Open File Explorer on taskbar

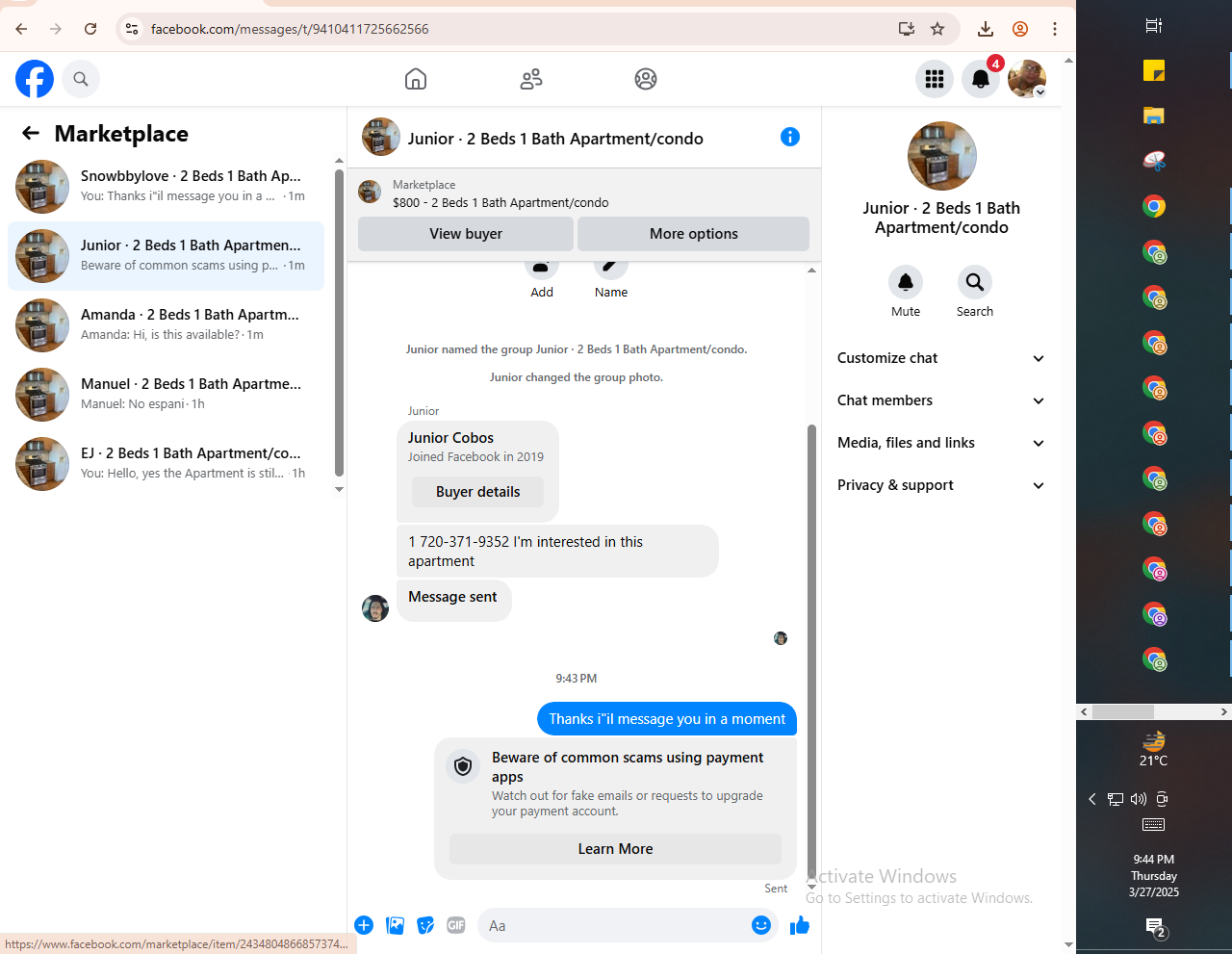pos(1154,116)
